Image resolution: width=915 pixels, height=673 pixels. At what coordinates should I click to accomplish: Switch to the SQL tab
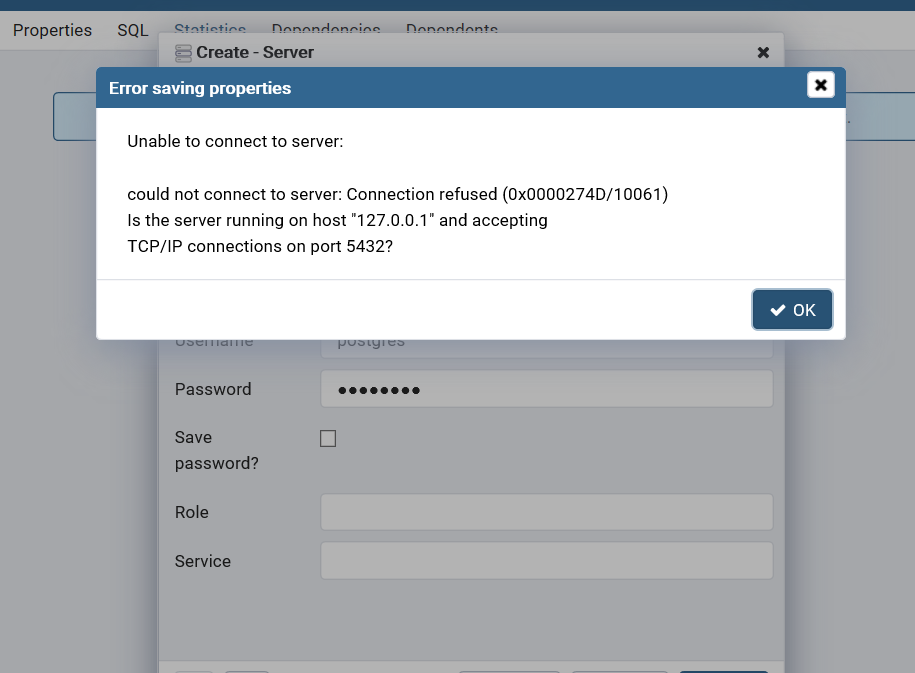133,30
